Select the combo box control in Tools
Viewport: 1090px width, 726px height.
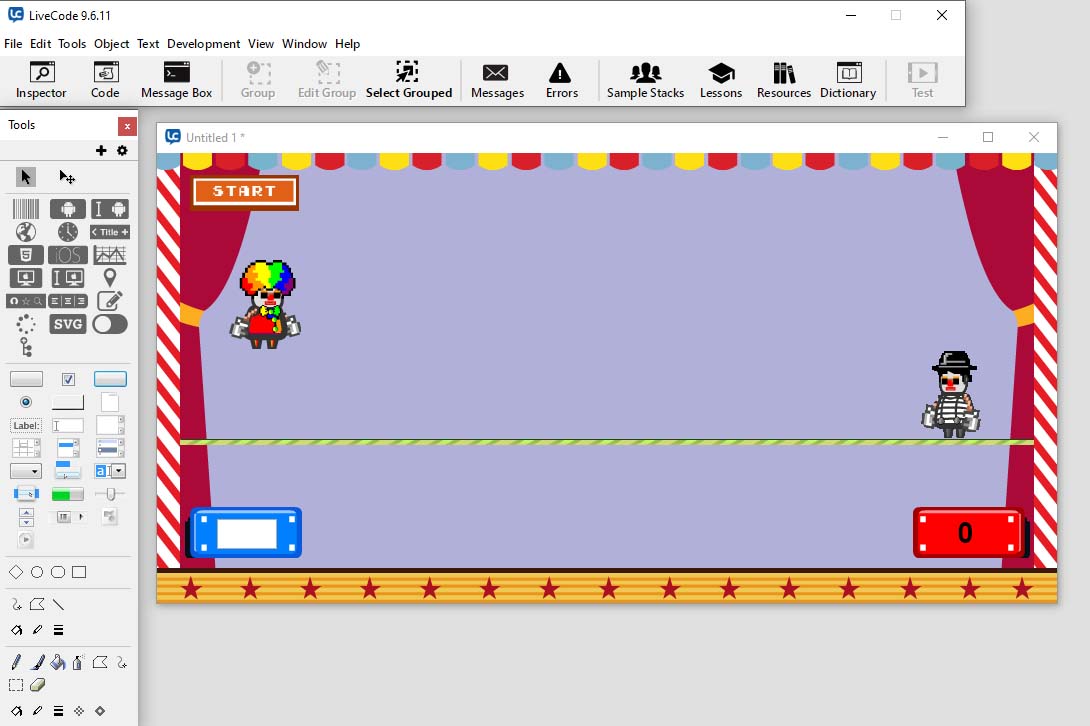click(110, 471)
